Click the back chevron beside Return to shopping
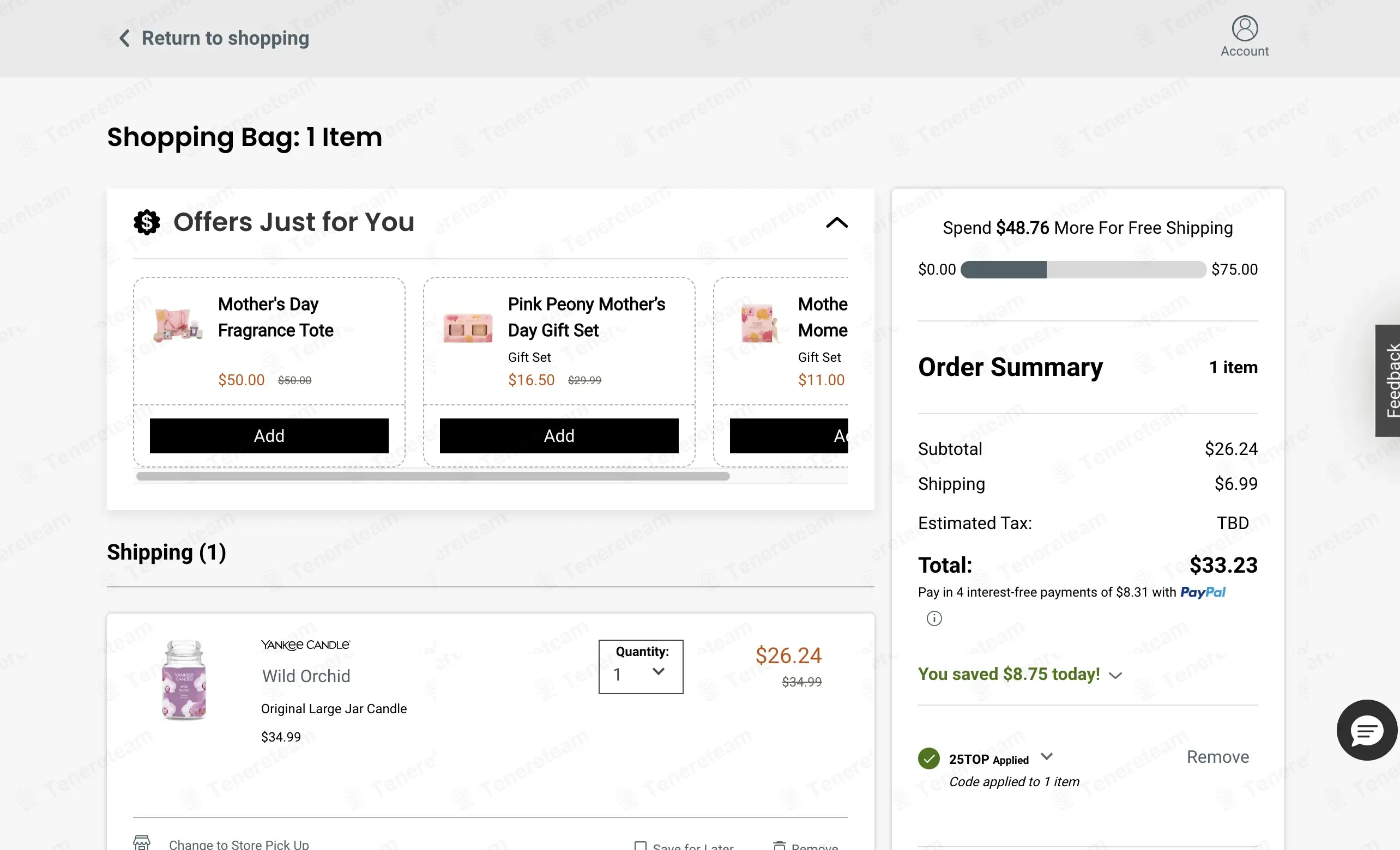The width and height of the screenshot is (1400, 850). [x=124, y=38]
